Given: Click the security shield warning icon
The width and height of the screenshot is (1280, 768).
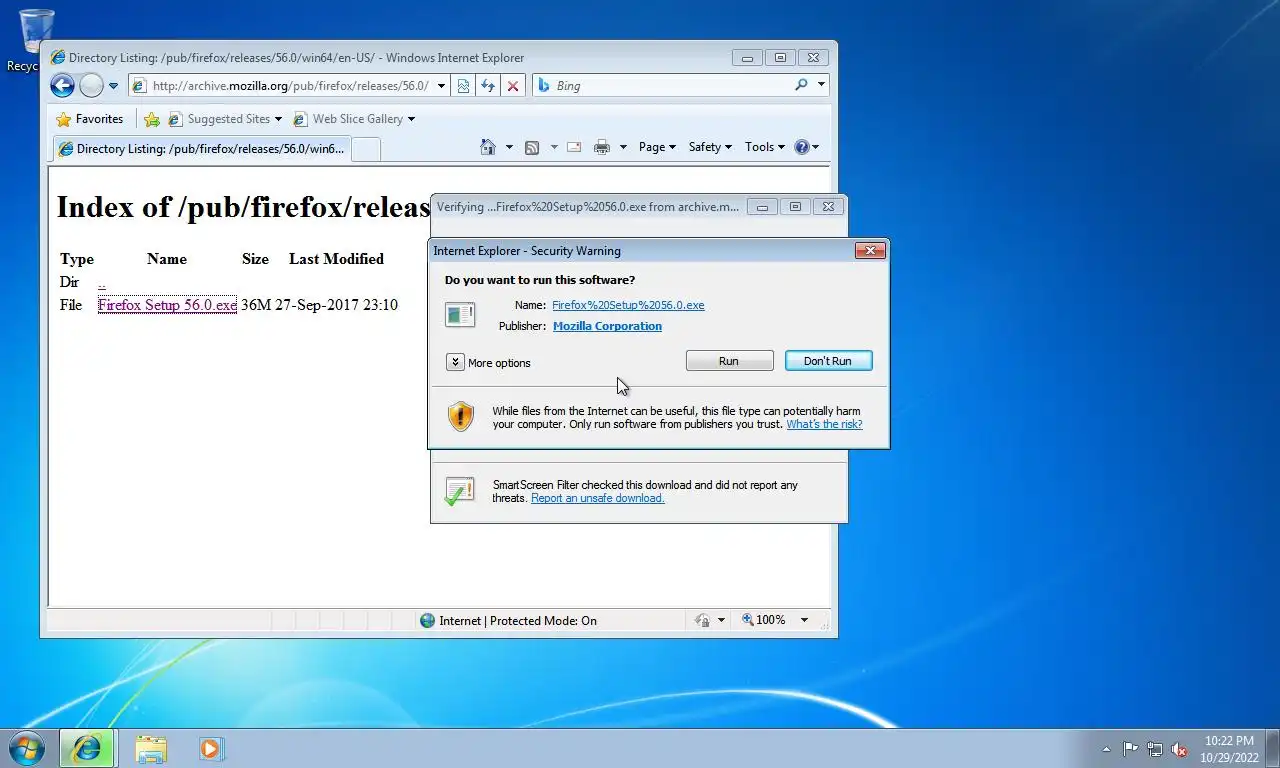Looking at the screenshot, I should point(460,416).
